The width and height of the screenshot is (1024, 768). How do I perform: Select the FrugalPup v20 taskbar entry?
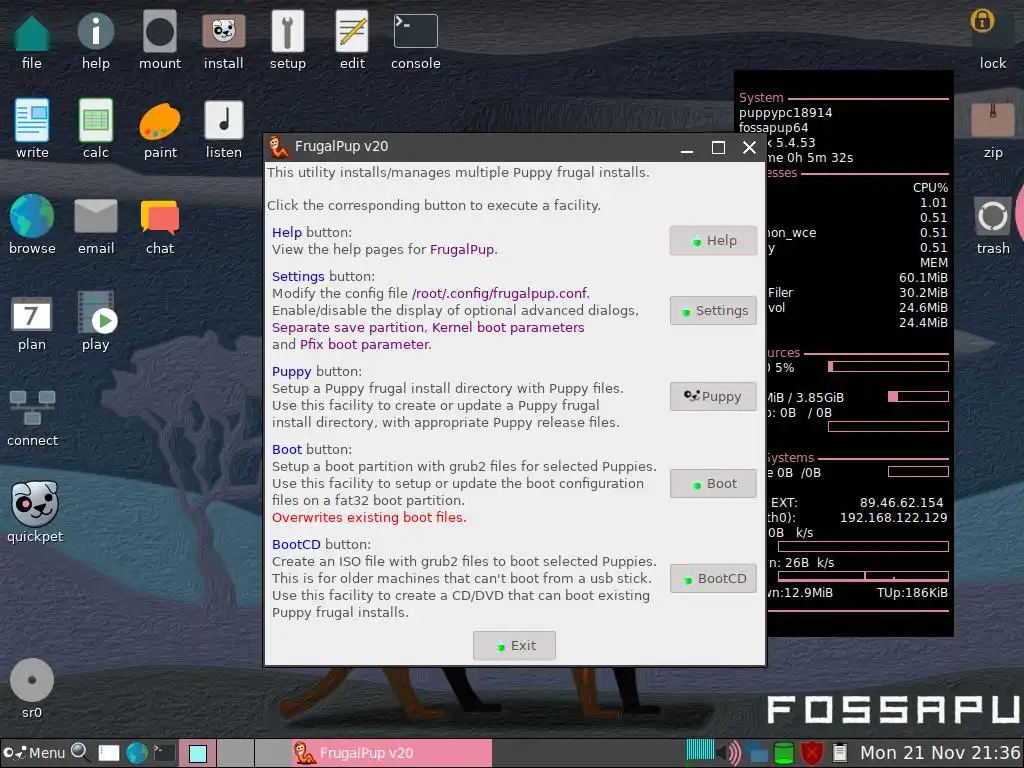391,753
